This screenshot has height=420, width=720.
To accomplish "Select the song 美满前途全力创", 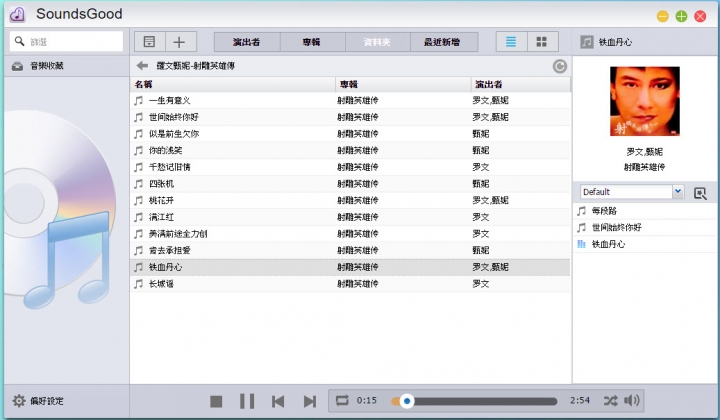I will pos(350,234).
